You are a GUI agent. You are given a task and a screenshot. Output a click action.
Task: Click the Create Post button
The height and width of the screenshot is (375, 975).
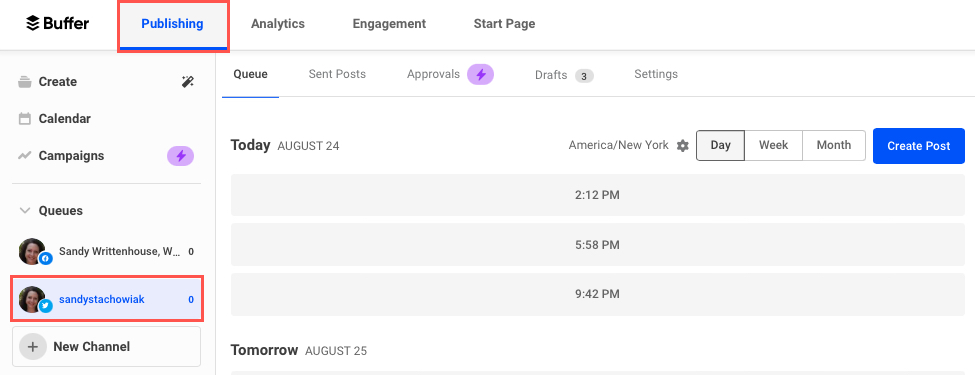point(918,146)
